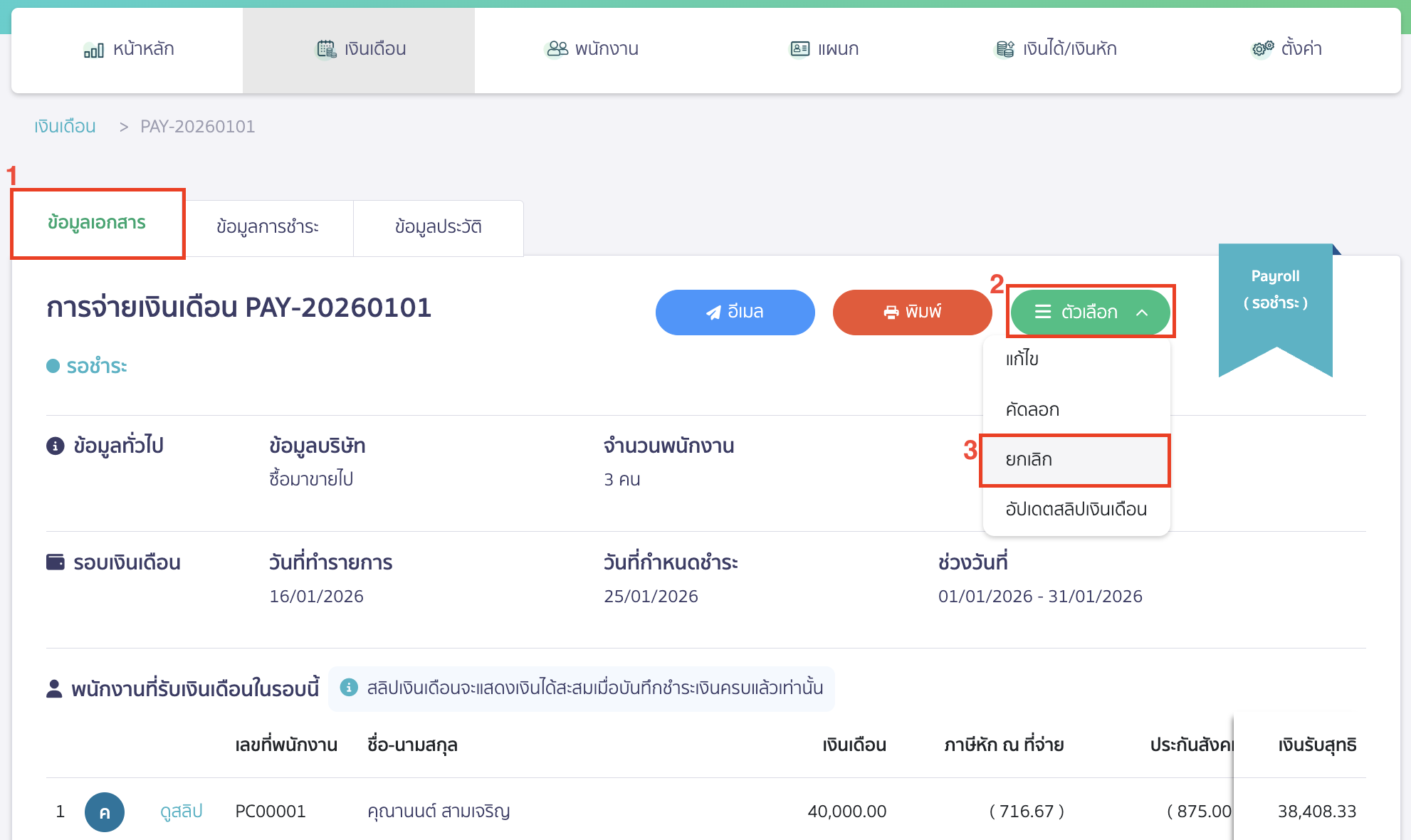Open the ข้อมูลประวัติ tab
This screenshot has height=840, width=1411.
439,227
